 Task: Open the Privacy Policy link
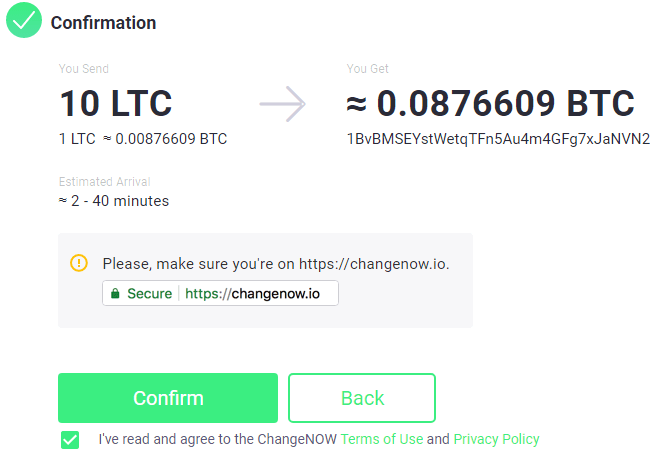click(496, 439)
